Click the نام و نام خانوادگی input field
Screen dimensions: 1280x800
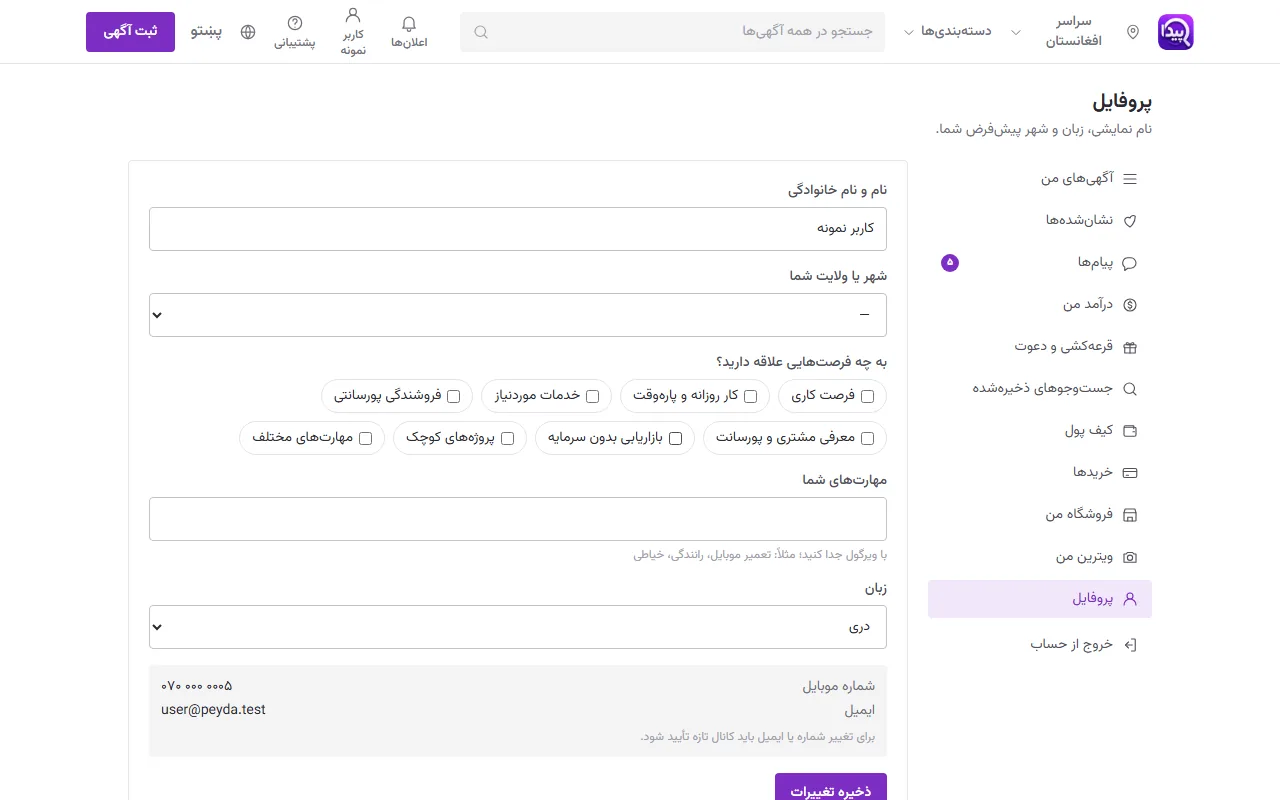tap(518, 229)
